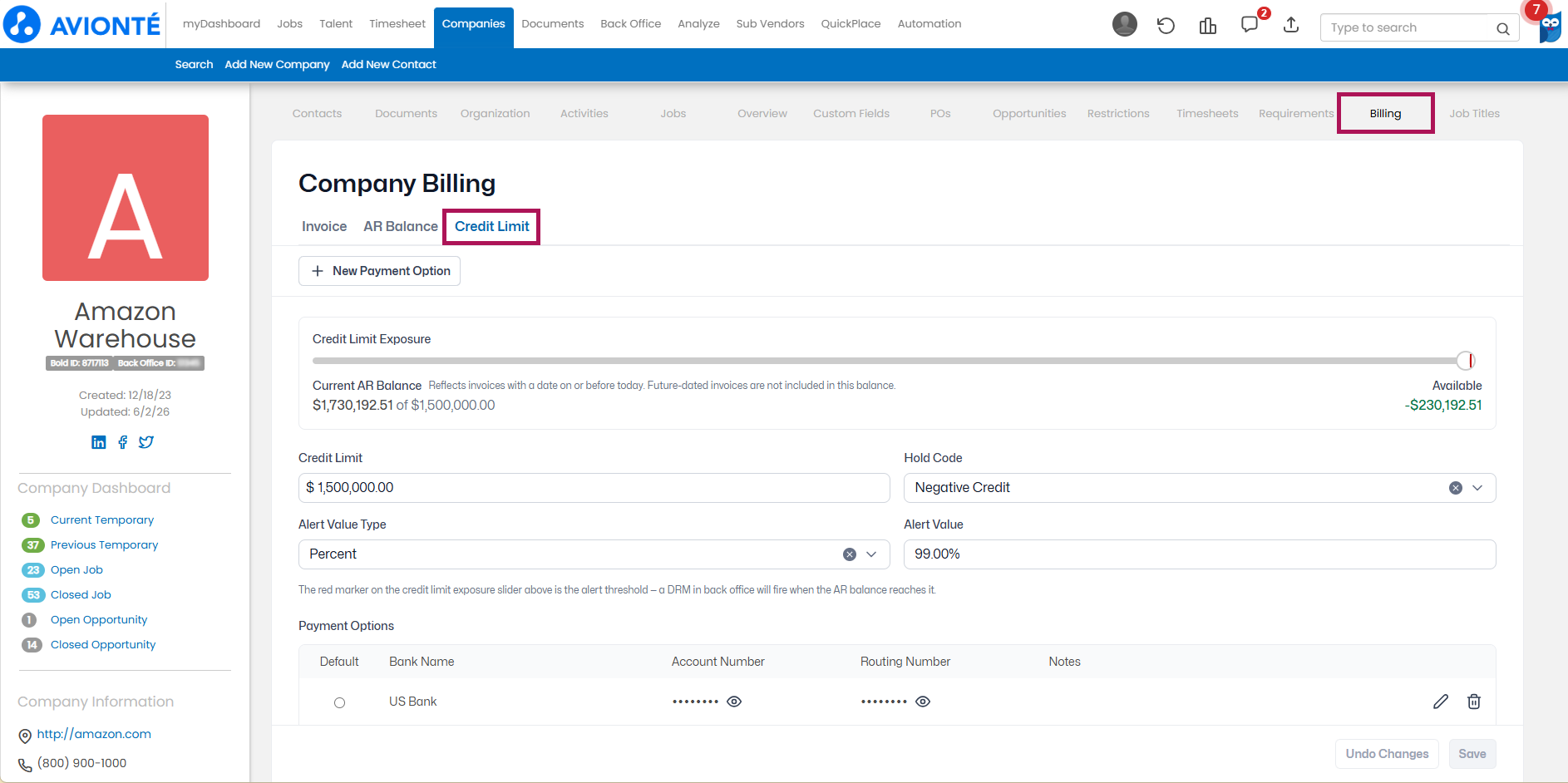Click the credit limit exposure slider handle
The image size is (1568, 783).
pyautogui.click(x=1466, y=361)
